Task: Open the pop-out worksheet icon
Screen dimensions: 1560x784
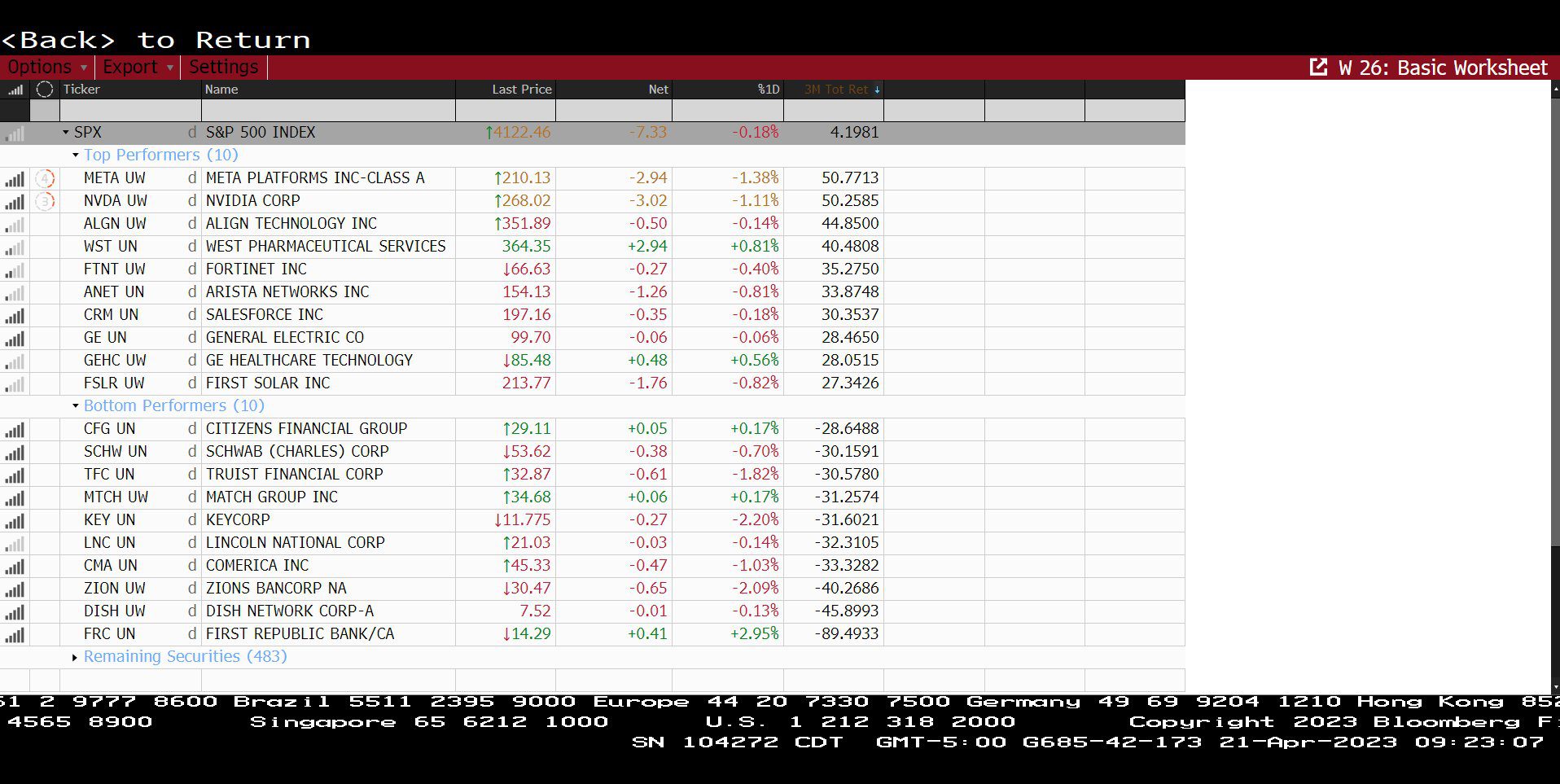Action: tap(1317, 67)
